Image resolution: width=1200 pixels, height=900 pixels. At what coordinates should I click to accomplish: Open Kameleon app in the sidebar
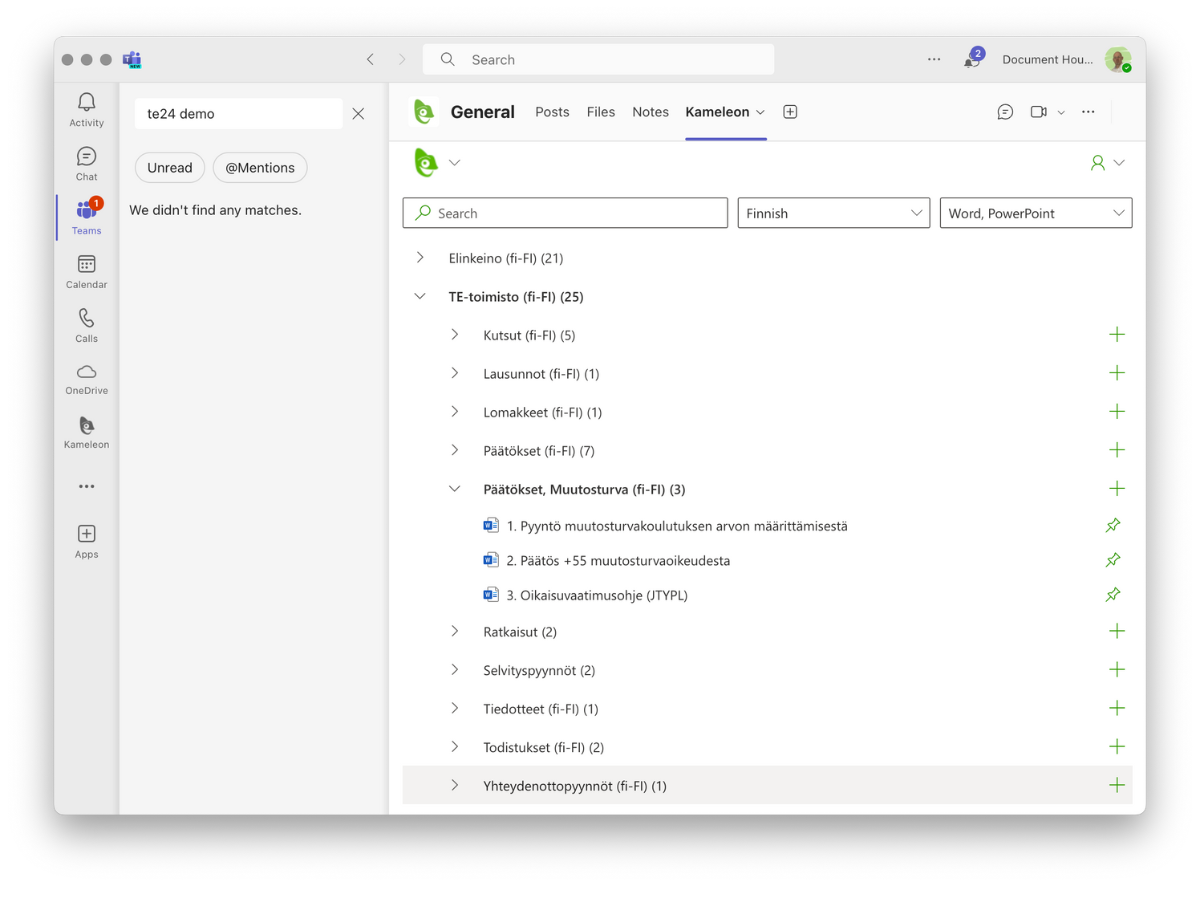click(x=86, y=432)
